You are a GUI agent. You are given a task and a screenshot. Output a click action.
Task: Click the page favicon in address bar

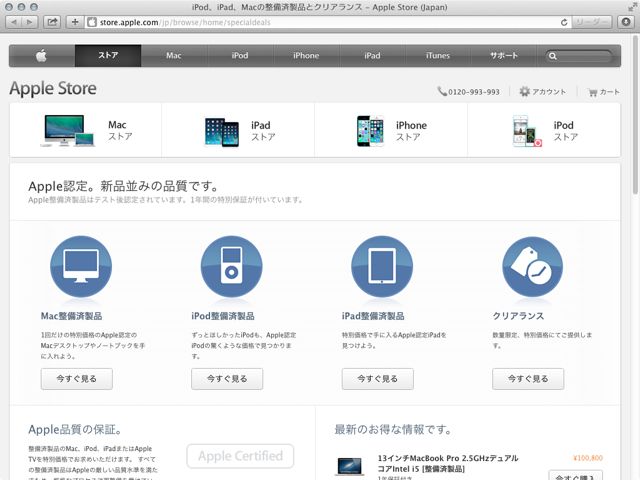coord(92,22)
